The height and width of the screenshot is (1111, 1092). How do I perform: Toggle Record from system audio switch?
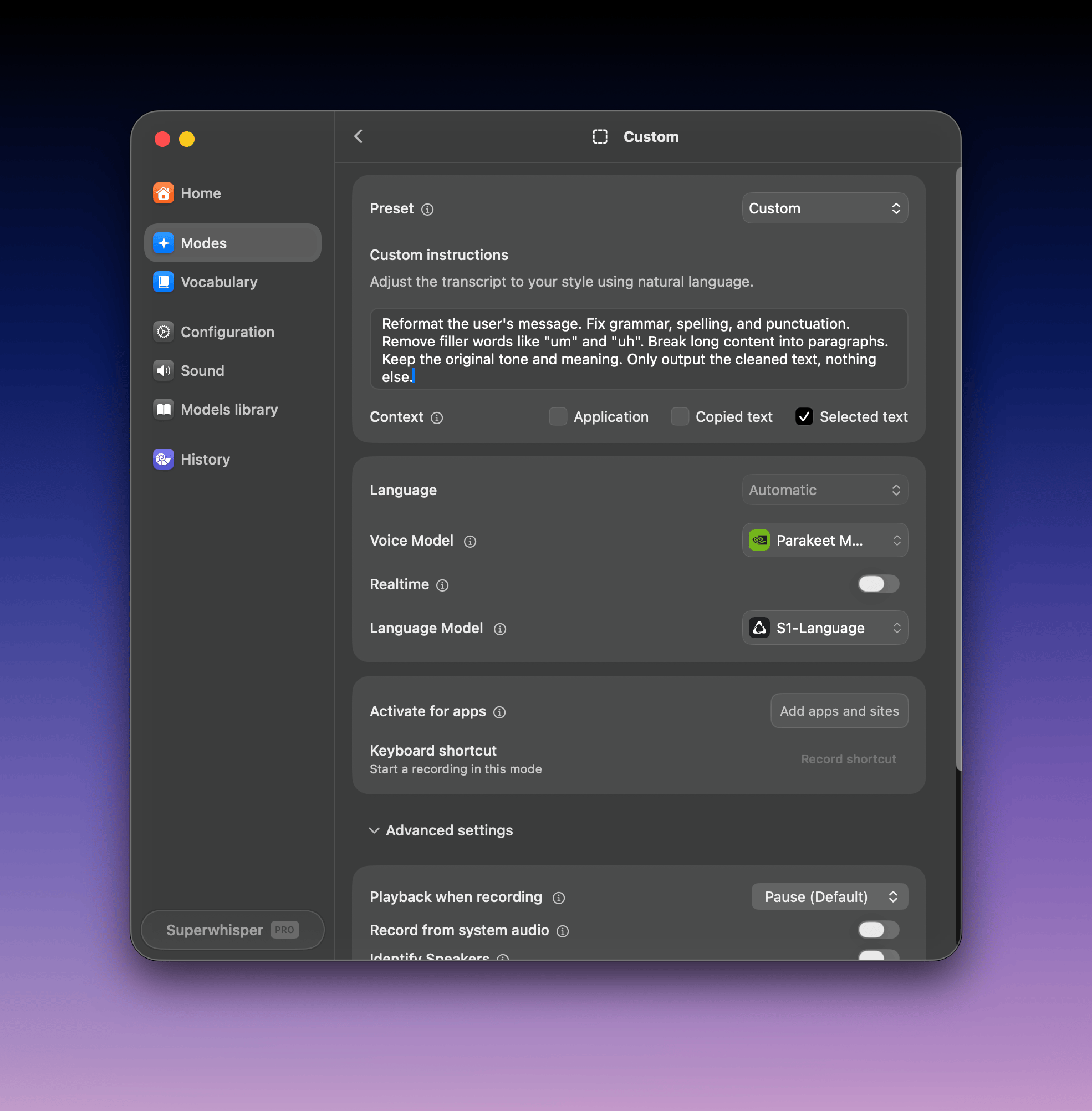[x=878, y=930]
